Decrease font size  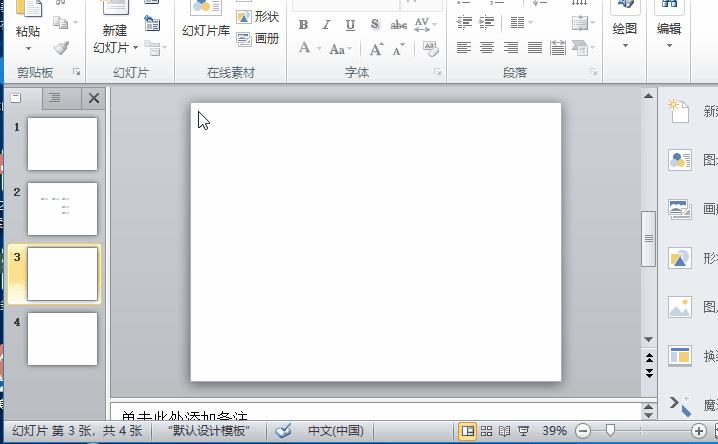pyautogui.click(x=398, y=49)
